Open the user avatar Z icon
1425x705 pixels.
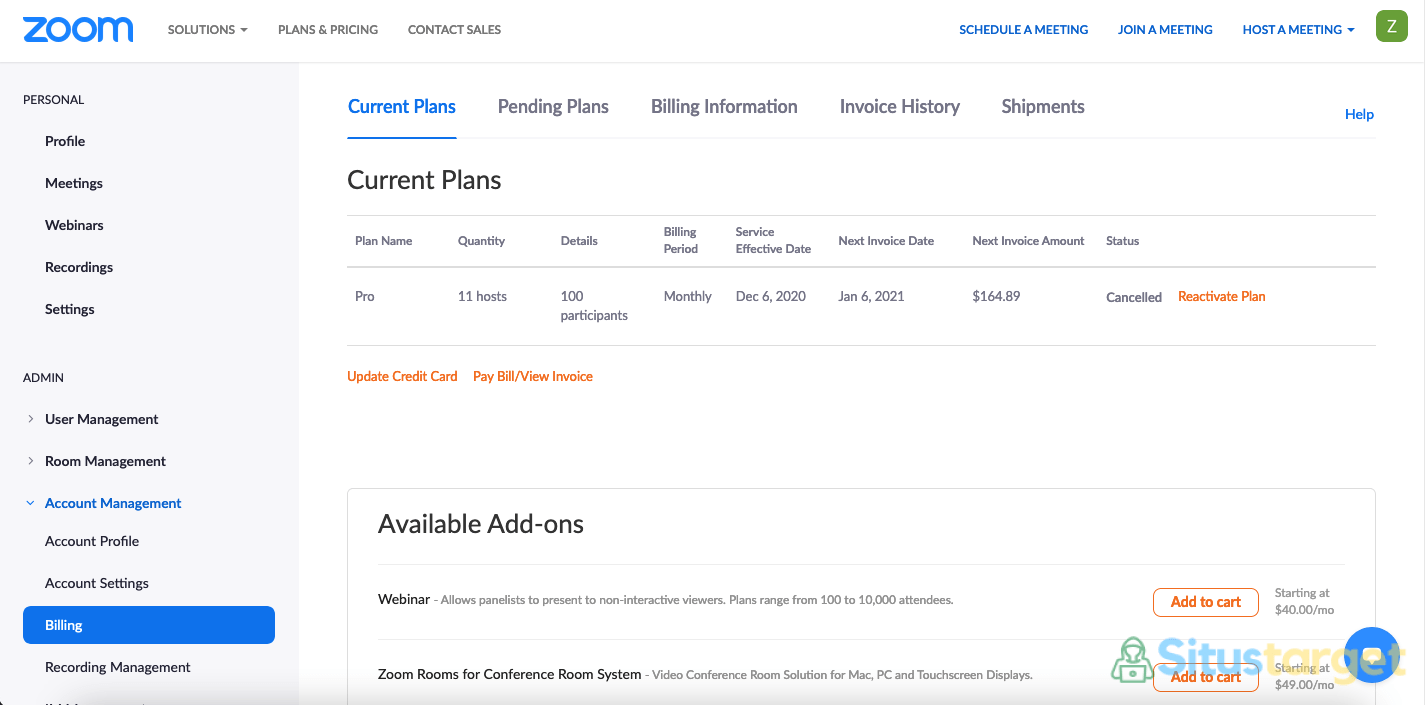point(1391,26)
